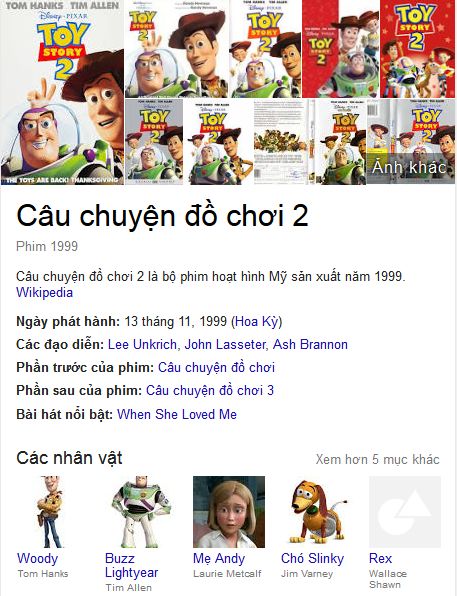Open the Woody name link
457x596 pixels.
(x=38, y=558)
